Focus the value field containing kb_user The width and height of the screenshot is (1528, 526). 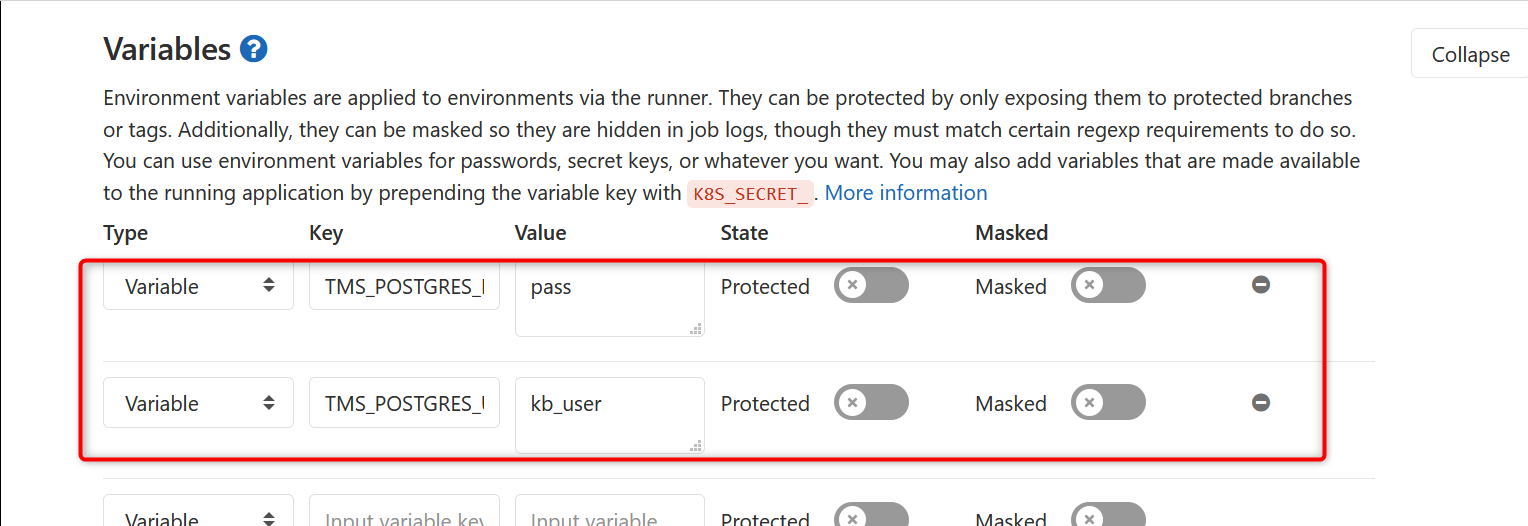(x=610, y=416)
